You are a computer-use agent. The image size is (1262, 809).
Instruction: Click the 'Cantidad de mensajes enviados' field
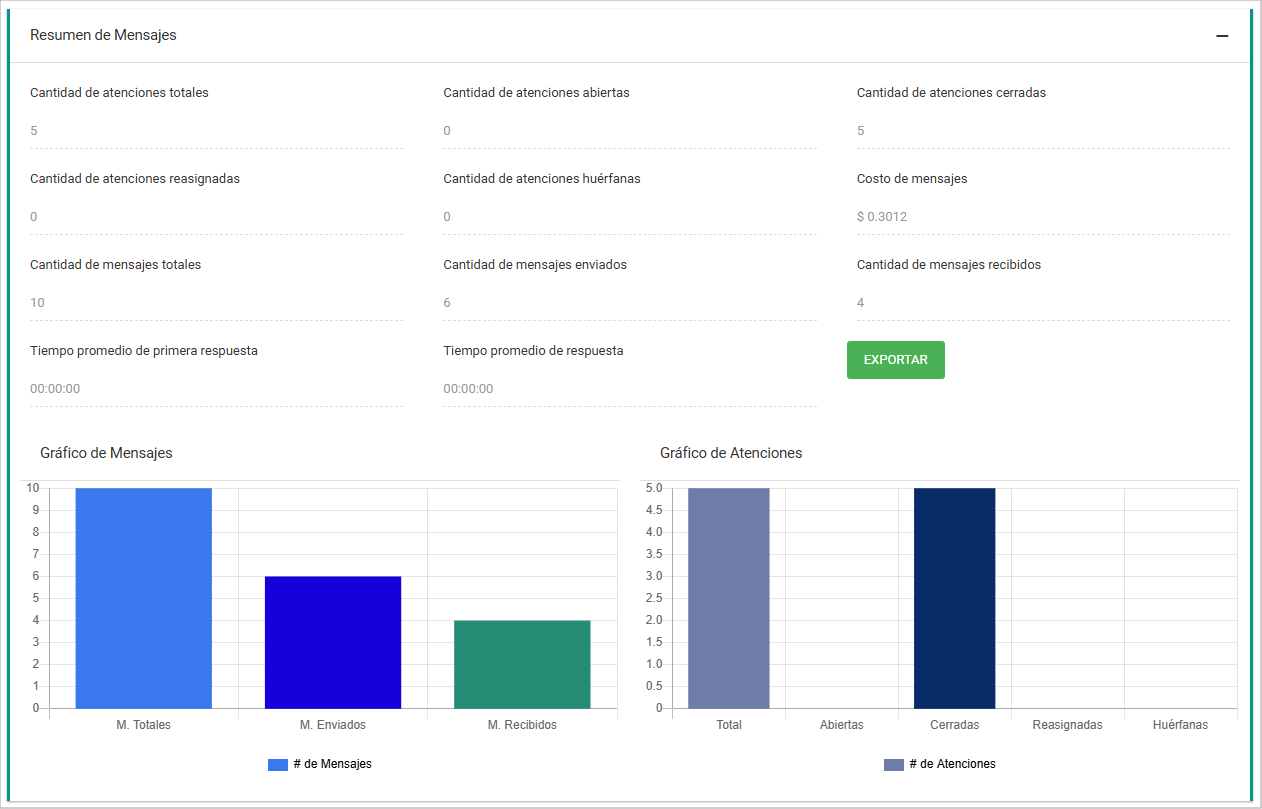click(629, 303)
